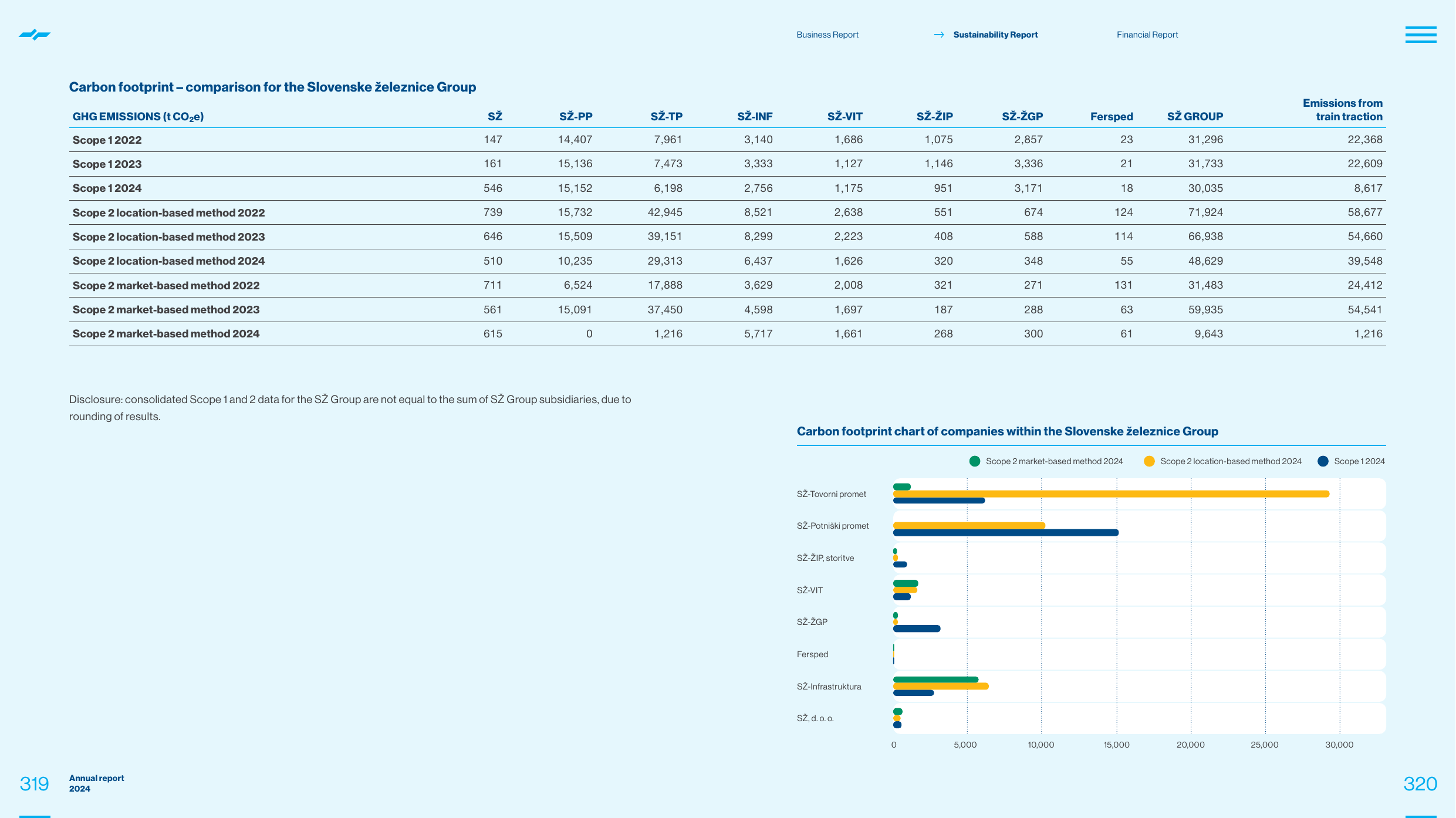Click the 'Carbon footprint chart of companies' heading
The height and width of the screenshot is (818, 1456).
tap(1007, 431)
